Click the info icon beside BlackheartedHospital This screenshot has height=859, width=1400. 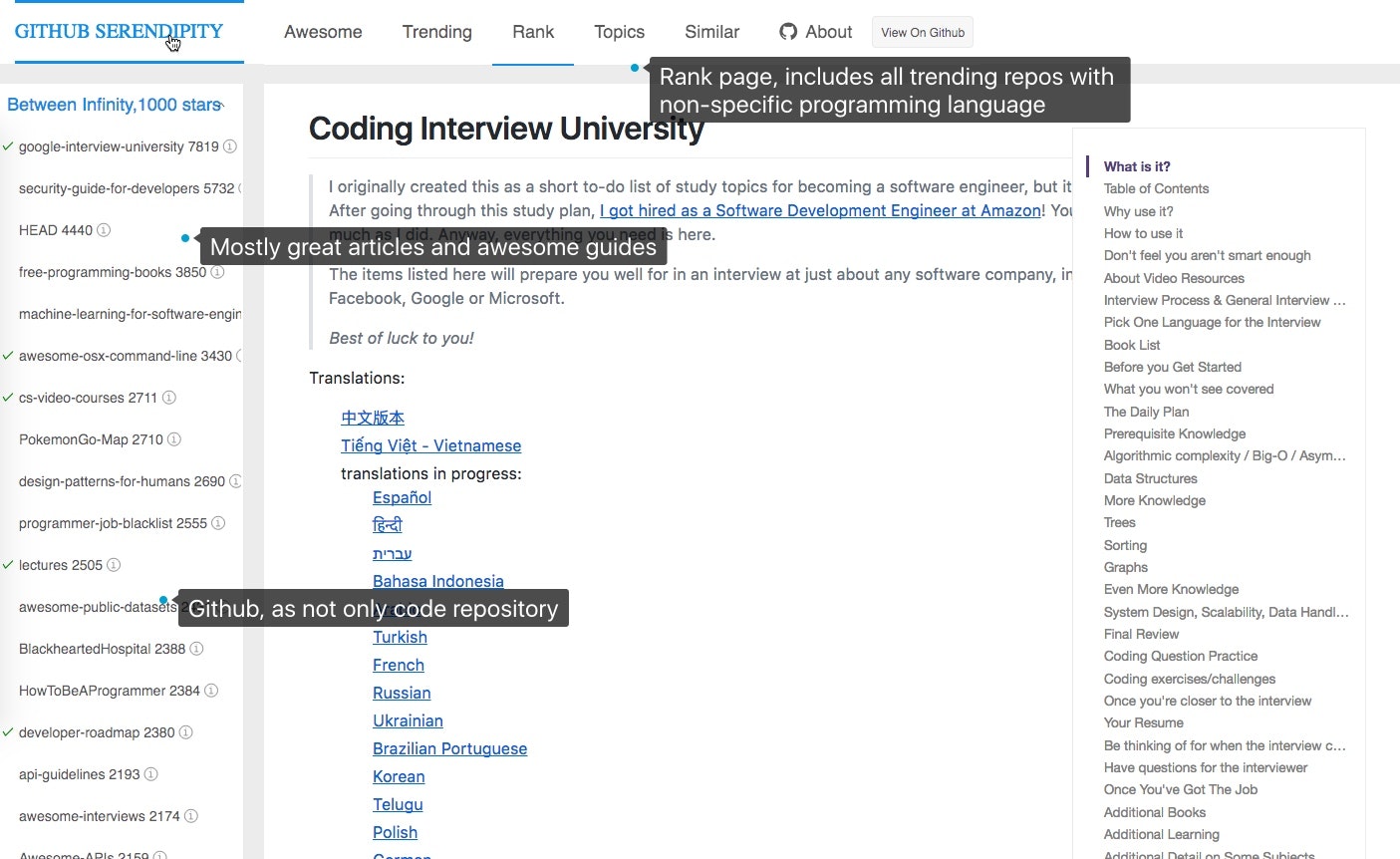click(196, 648)
